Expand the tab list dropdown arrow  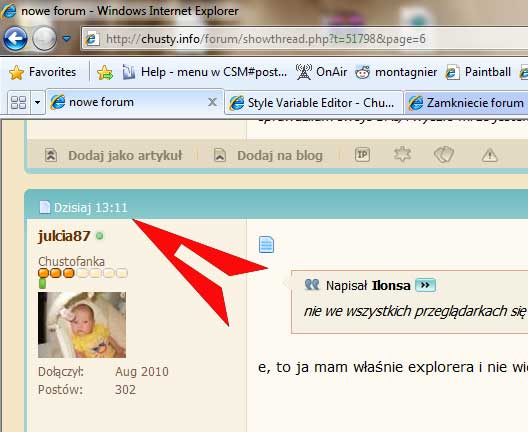pos(37,102)
